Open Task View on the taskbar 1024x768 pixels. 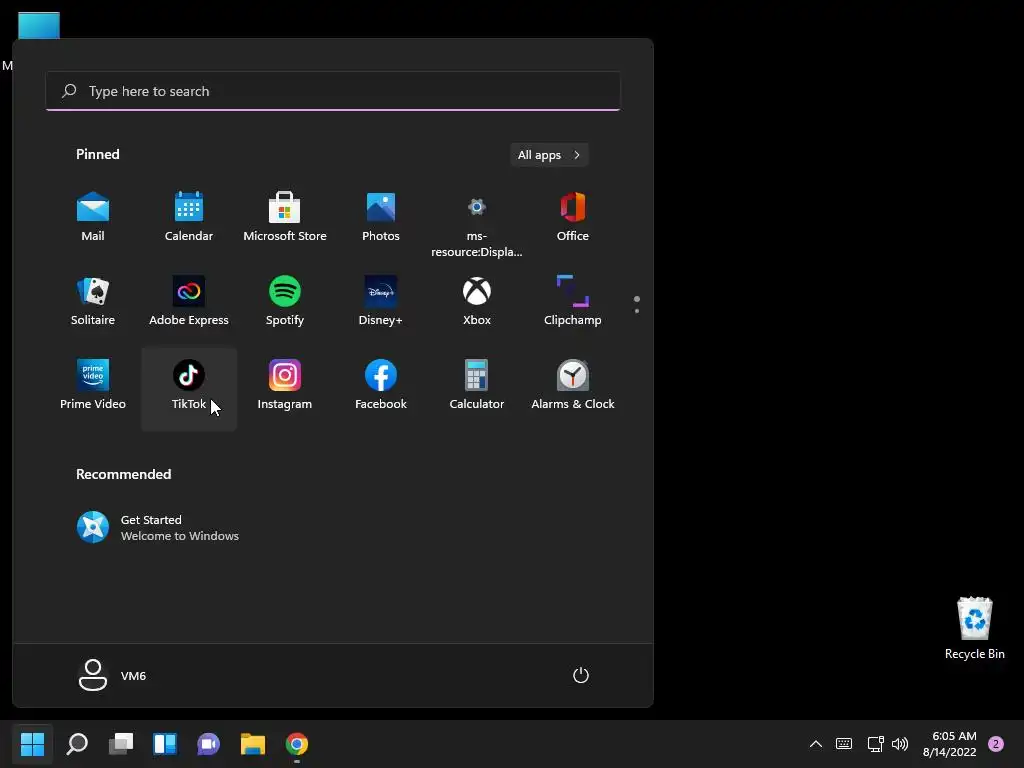point(121,744)
